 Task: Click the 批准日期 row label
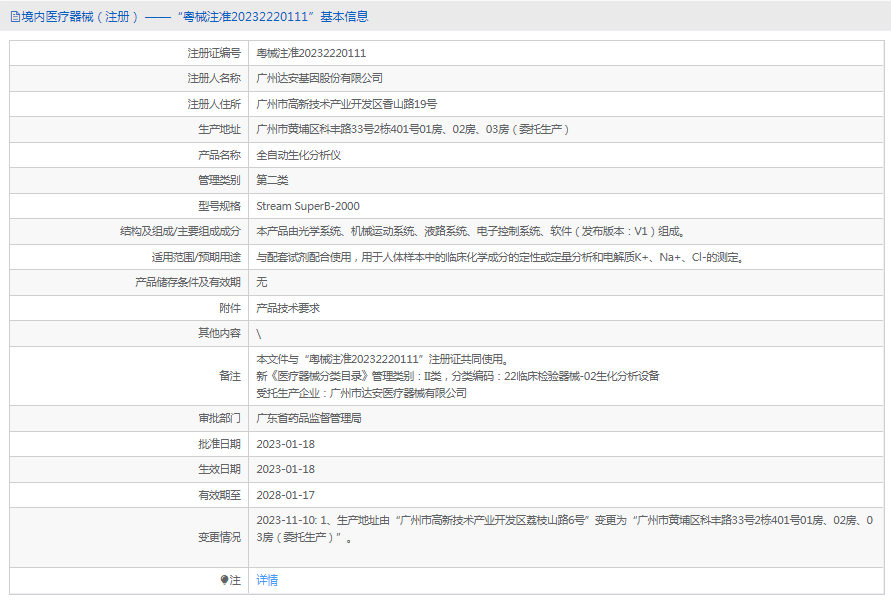pos(219,444)
